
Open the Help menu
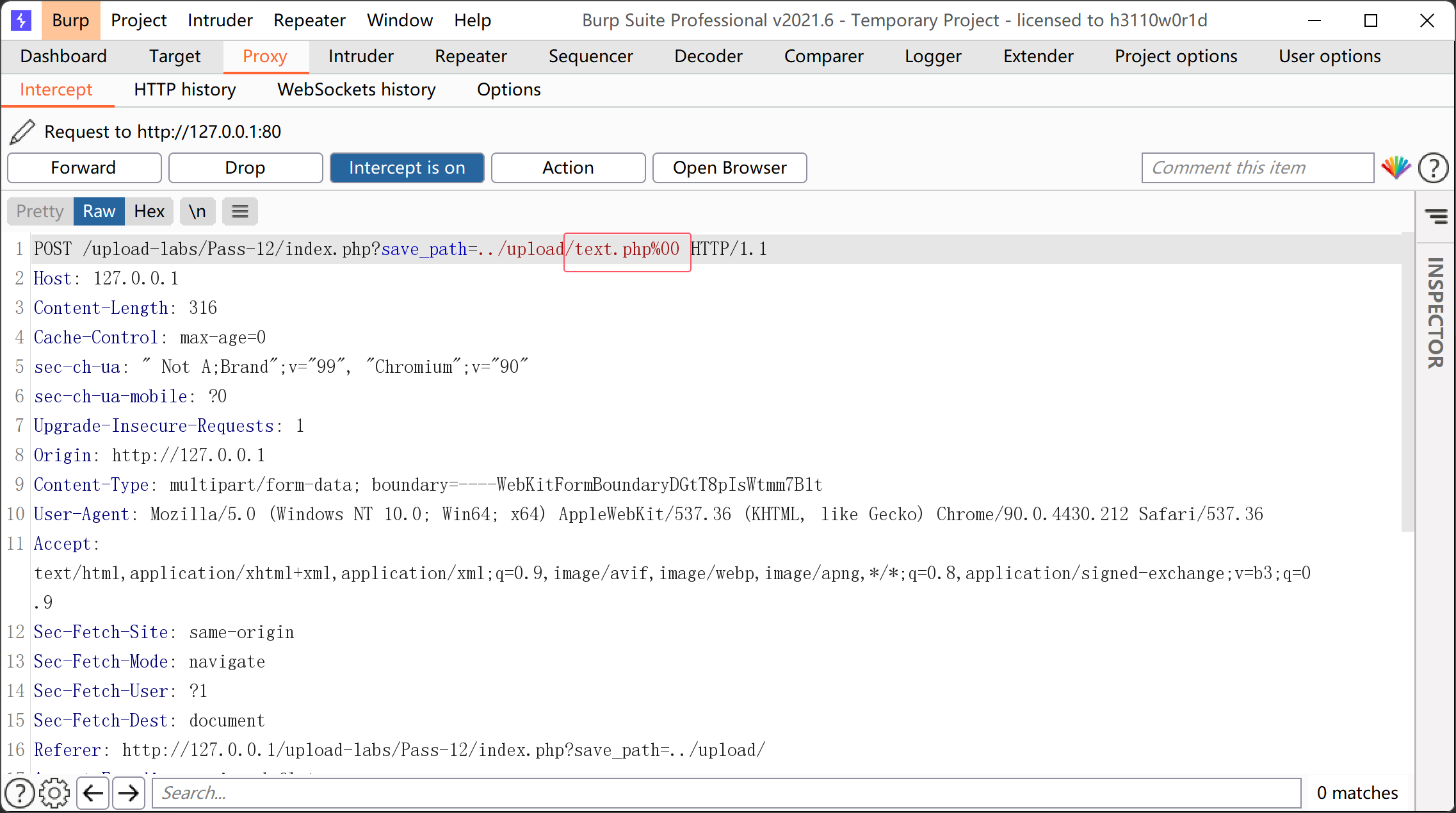[473, 21]
